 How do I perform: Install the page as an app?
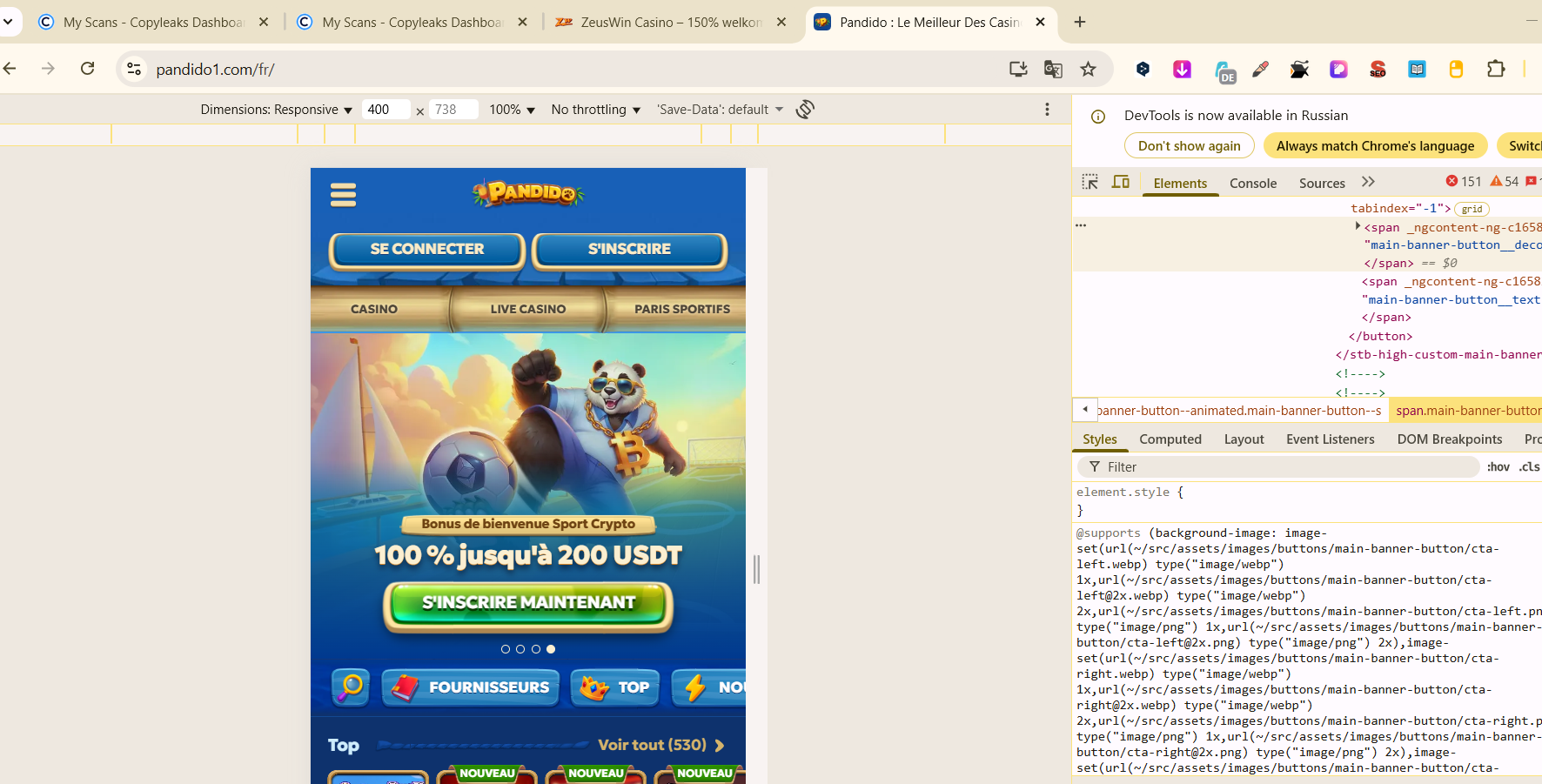click(x=1017, y=69)
